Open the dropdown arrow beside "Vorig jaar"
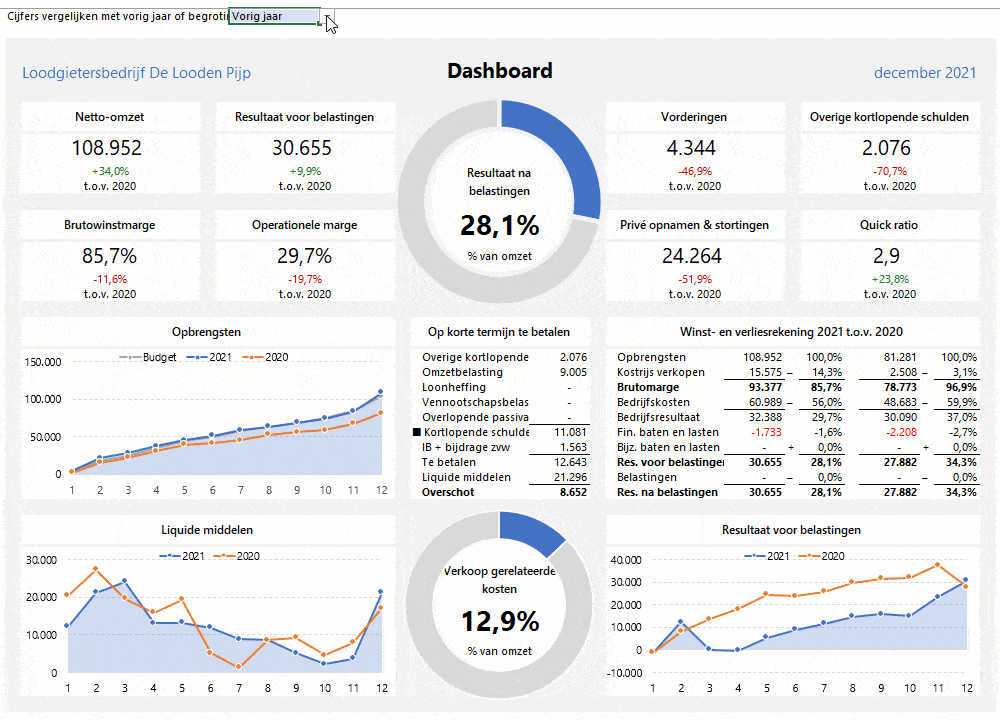1000x720 pixels. coord(328,17)
